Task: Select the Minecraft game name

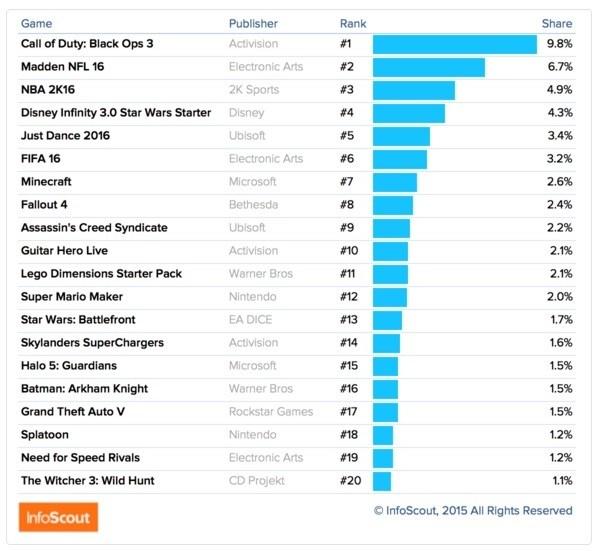Action: [x=46, y=181]
